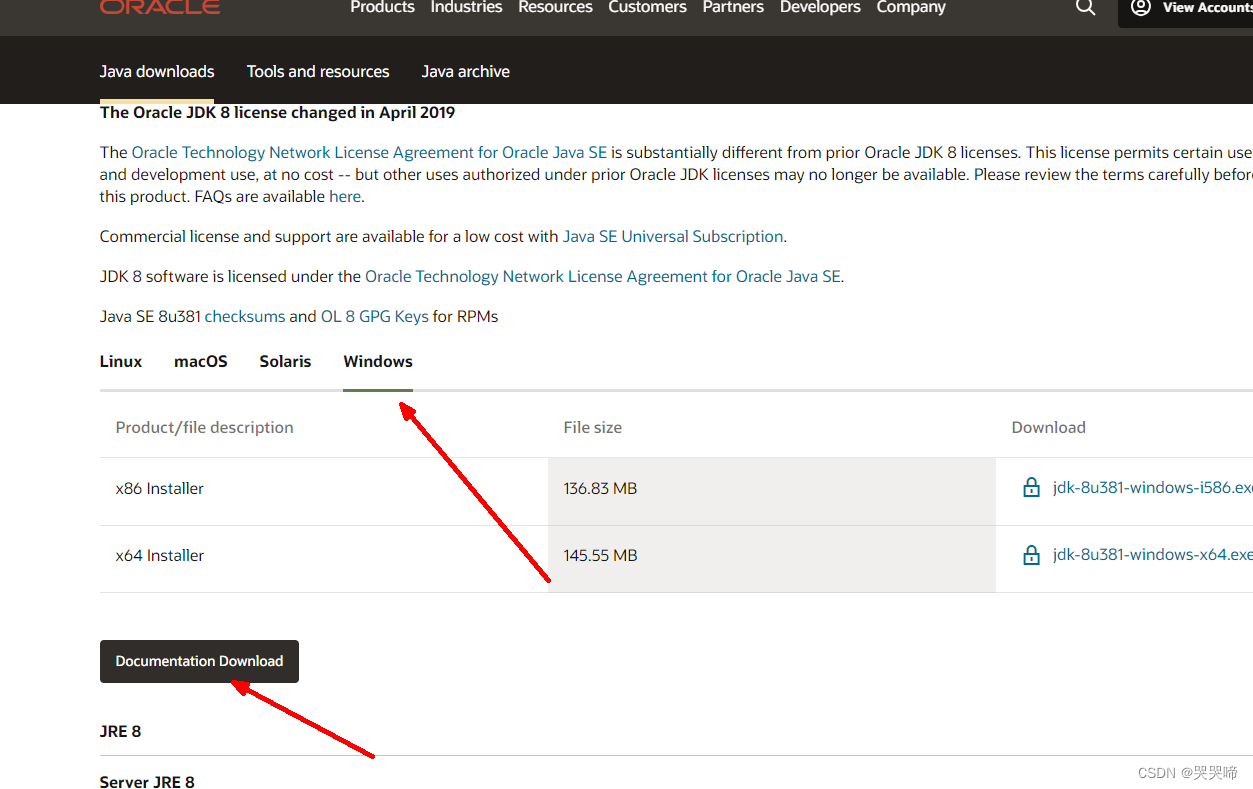
Task: Open the Industries menu
Action: coord(466,7)
